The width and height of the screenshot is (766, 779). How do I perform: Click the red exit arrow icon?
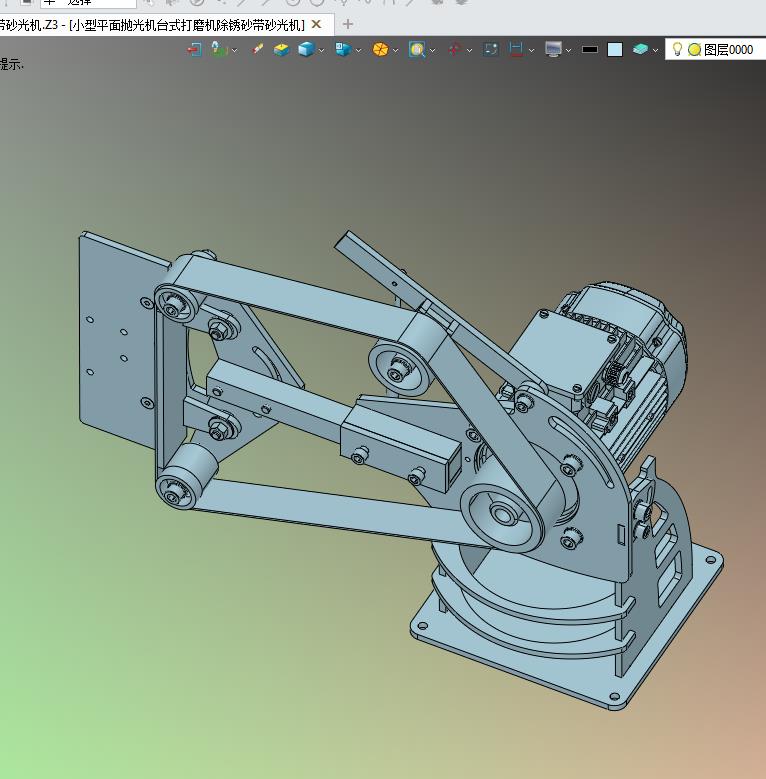point(194,50)
